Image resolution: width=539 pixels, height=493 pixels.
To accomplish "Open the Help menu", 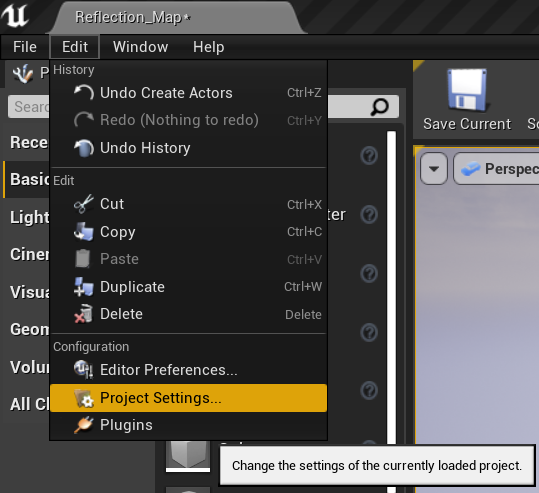I will pyautogui.click(x=208, y=47).
